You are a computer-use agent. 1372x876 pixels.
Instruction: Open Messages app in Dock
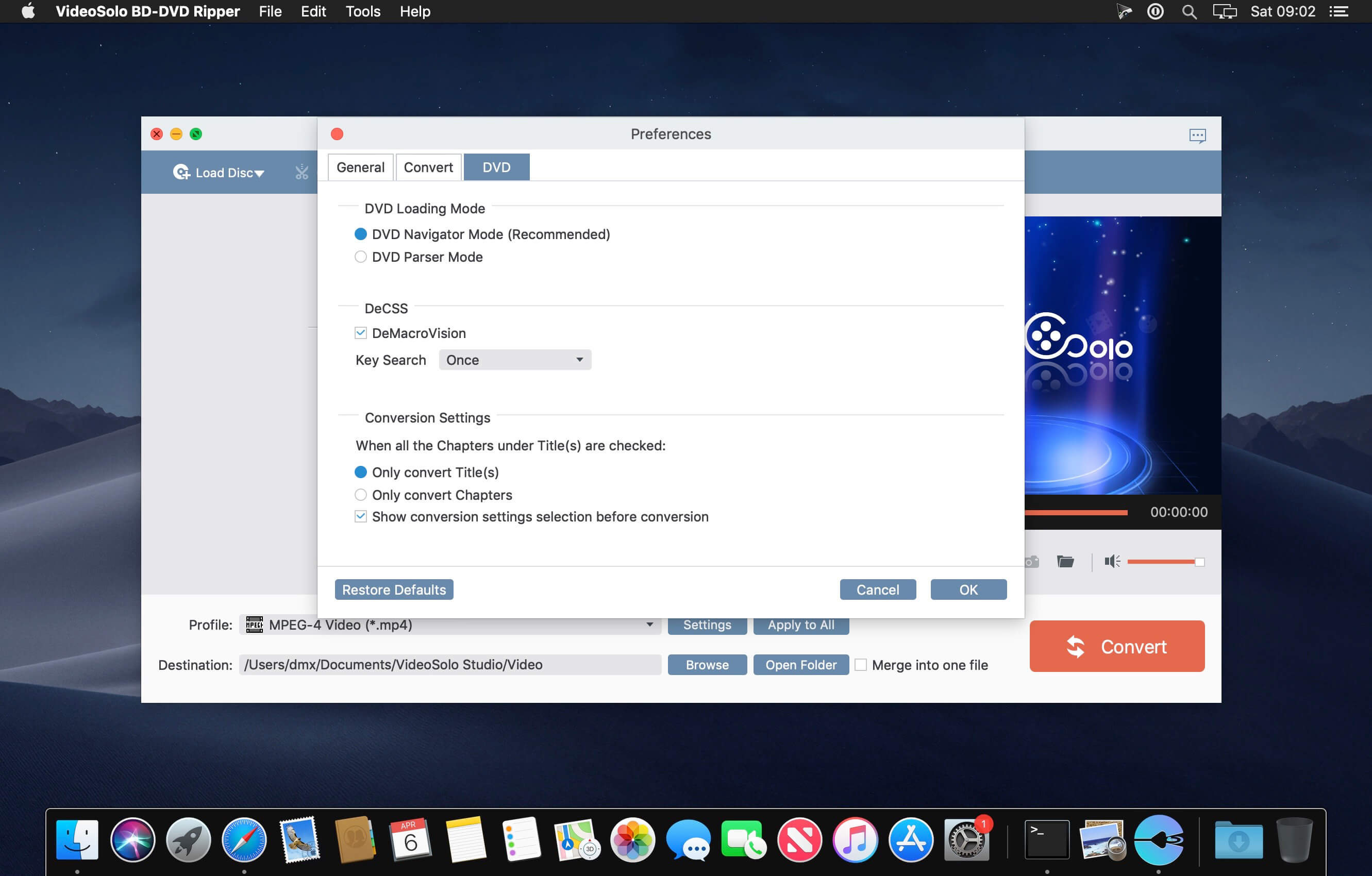[688, 839]
